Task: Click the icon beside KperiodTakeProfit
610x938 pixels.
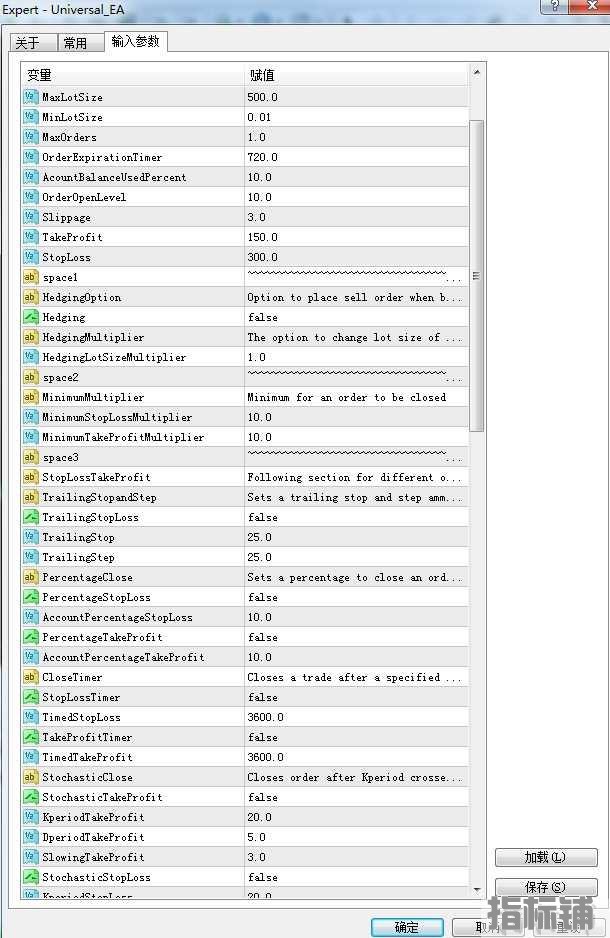Action: (30, 817)
